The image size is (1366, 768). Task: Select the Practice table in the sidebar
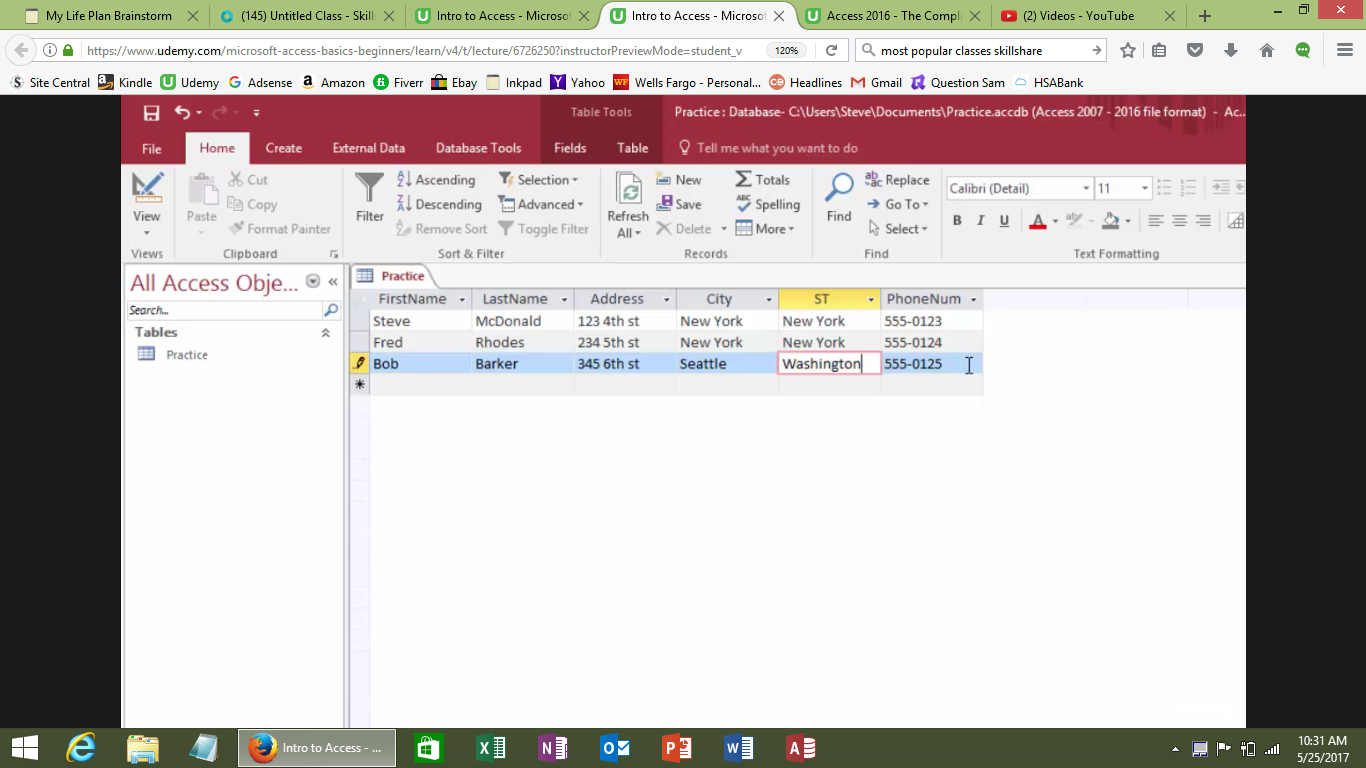click(186, 354)
